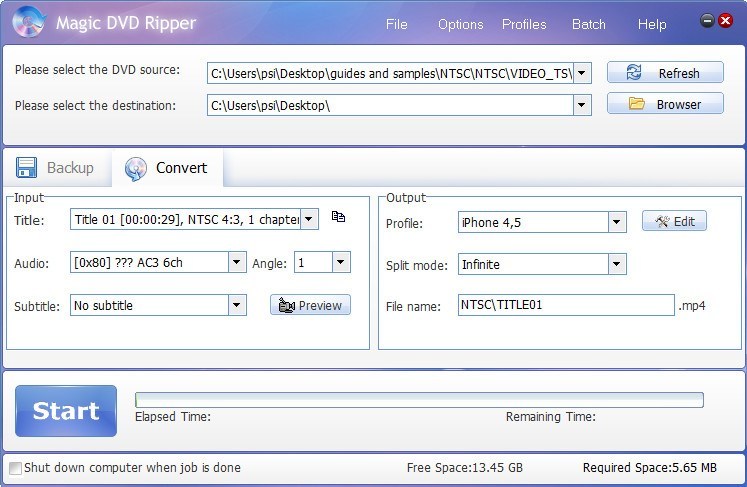Close the Magic DVD Ripper window

[x=726, y=20]
